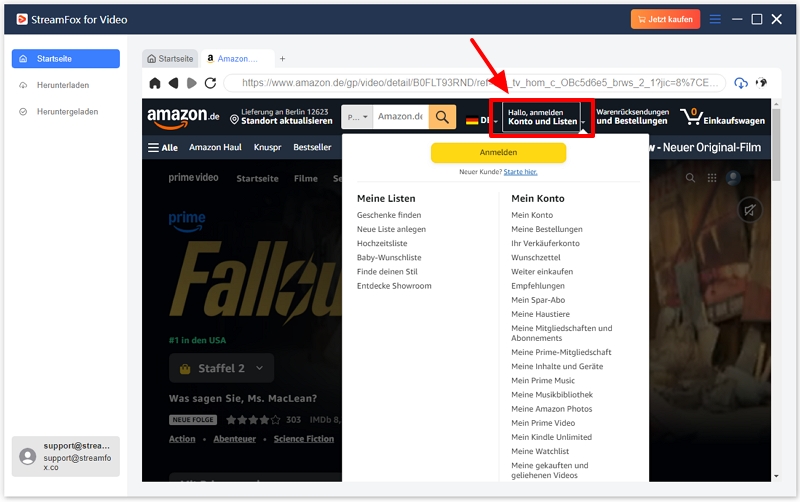Open Meine Watchlist
This screenshot has width=800, height=502.
540,451
